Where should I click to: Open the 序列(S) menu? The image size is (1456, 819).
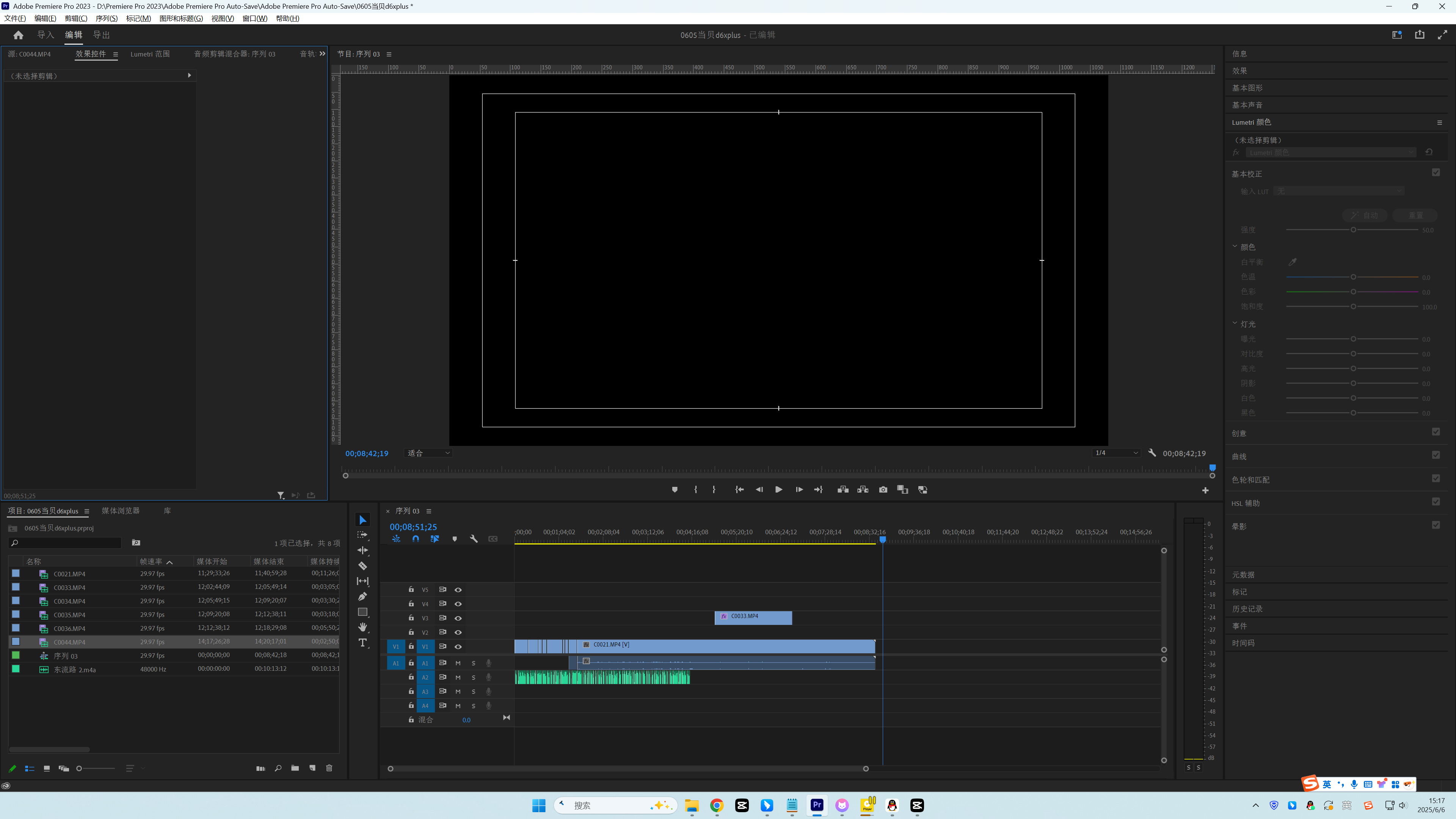click(x=106, y=19)
